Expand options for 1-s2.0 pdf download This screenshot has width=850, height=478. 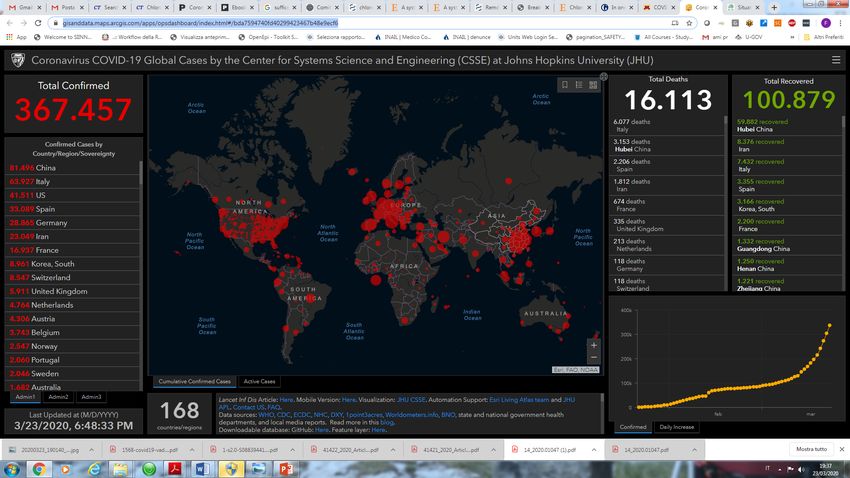coord(292,450)
